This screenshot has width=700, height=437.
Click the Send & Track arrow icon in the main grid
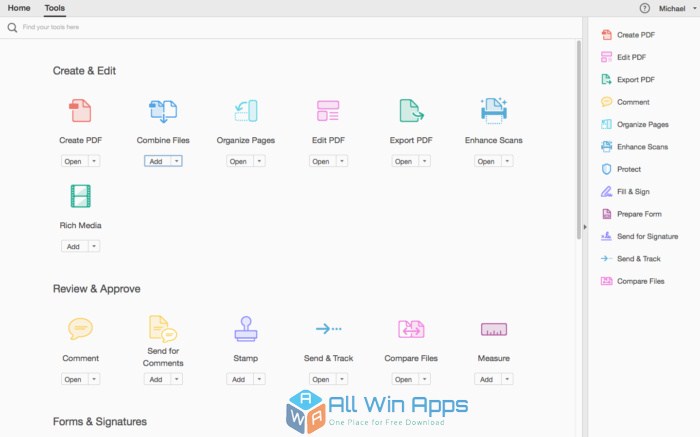coord(329,329)
